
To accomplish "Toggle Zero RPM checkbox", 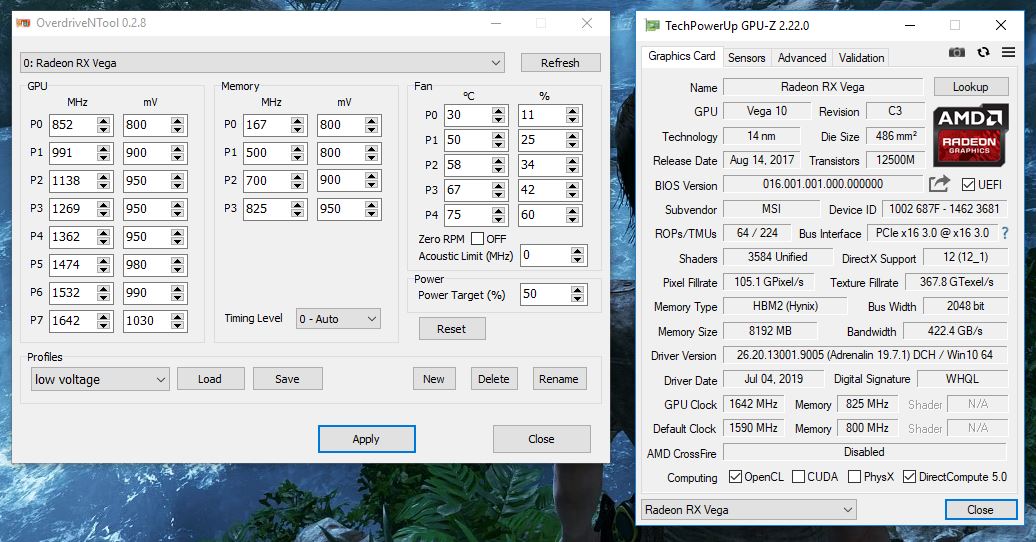I will (477, 239).
